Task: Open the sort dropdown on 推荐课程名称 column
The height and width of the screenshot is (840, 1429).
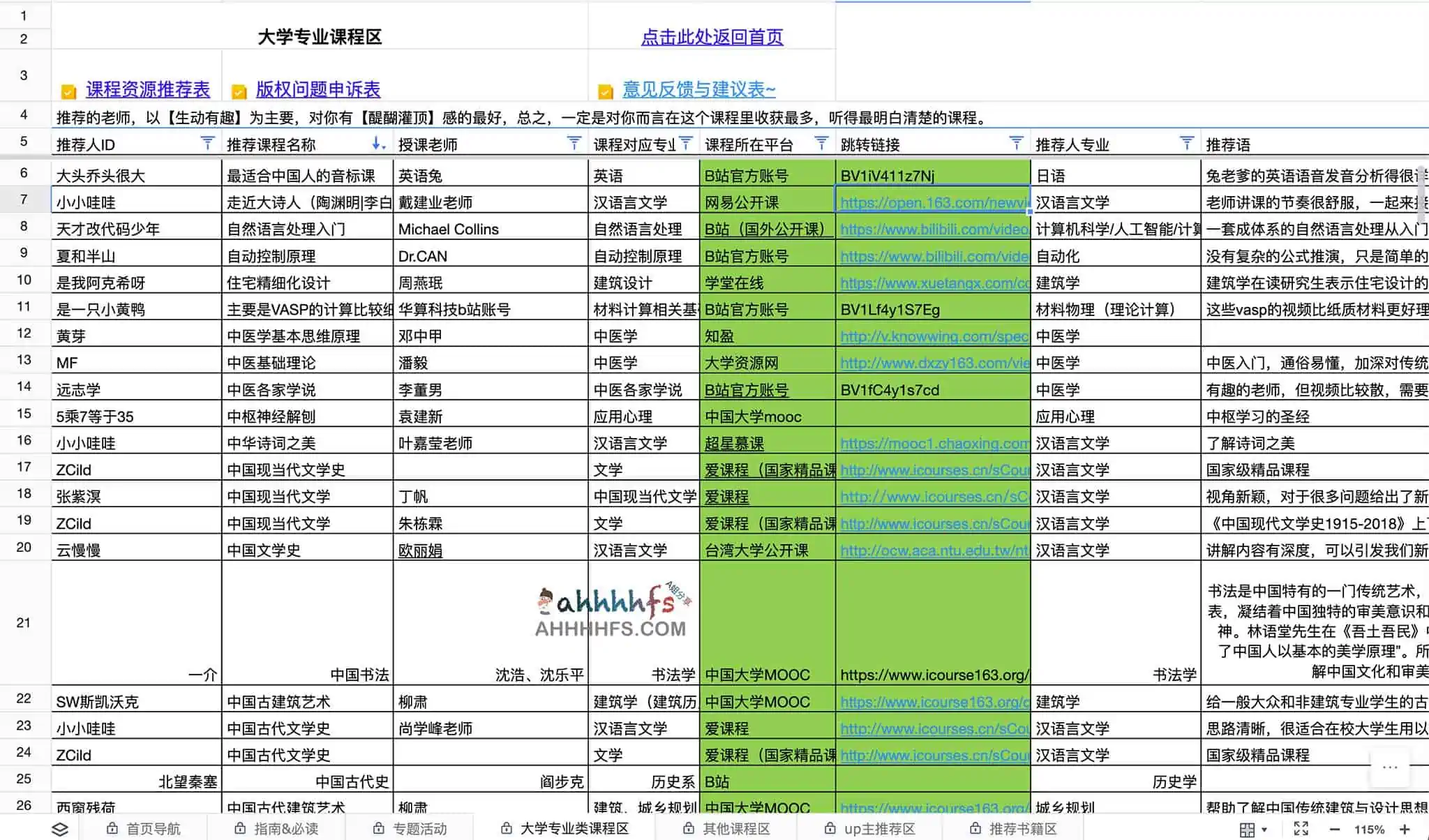Action: (x=377, y=144)
